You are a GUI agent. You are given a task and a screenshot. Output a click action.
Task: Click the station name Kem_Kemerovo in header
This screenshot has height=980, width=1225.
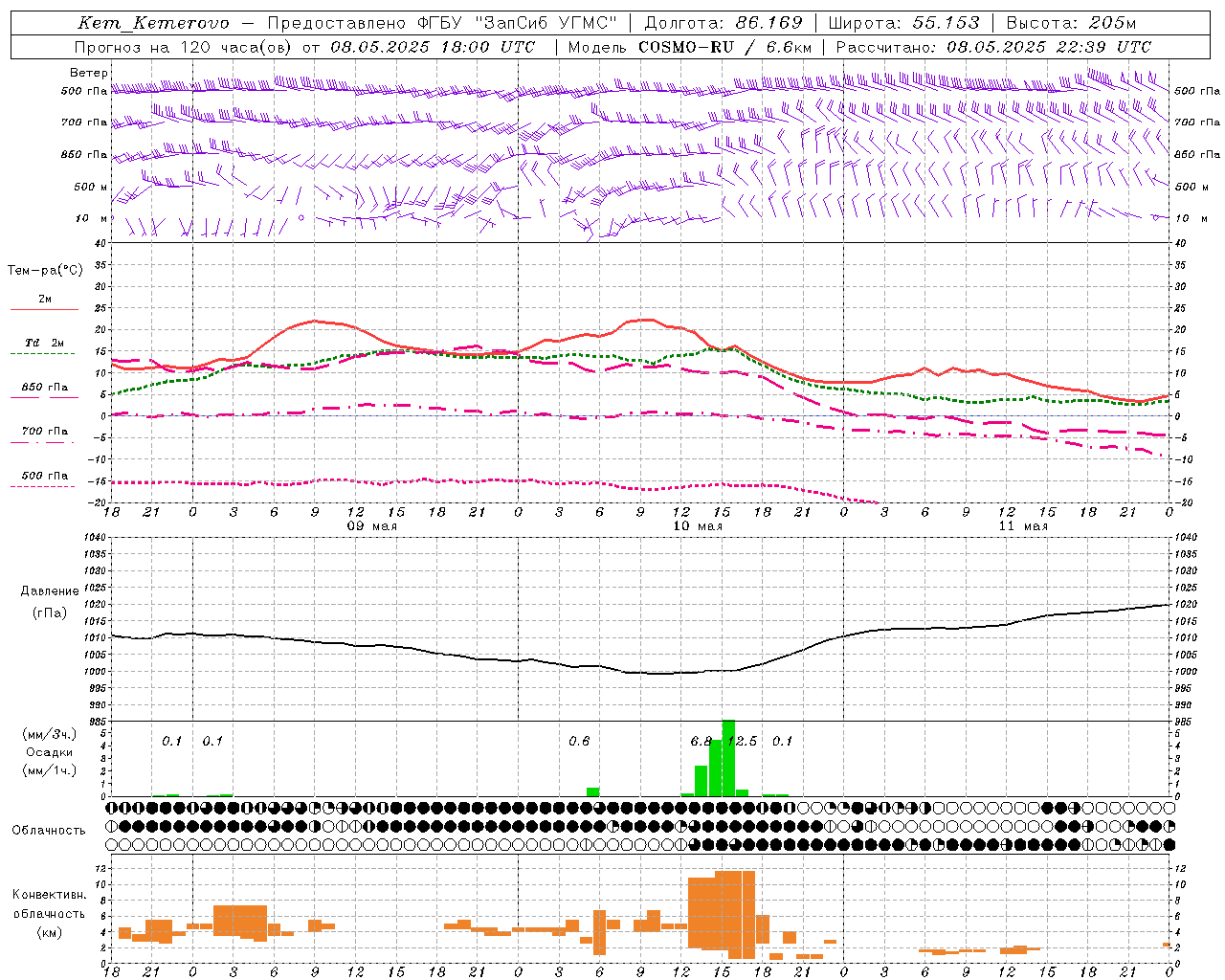tap(153, 23)
